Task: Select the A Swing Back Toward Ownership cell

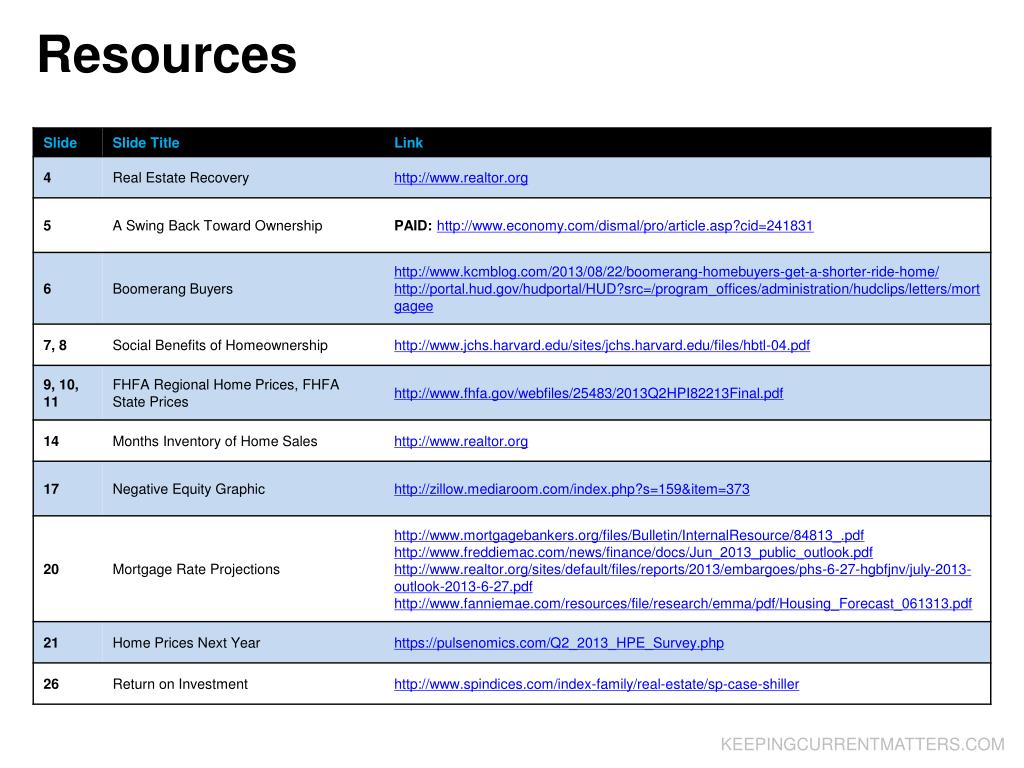Action: (244, 225)
